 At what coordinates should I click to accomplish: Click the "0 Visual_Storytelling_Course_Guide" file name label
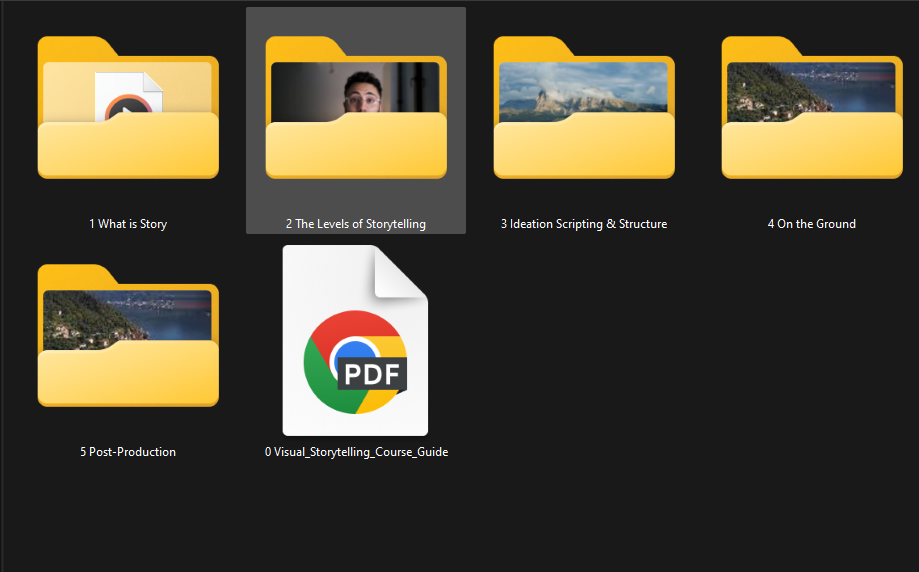tap(356, 452)
